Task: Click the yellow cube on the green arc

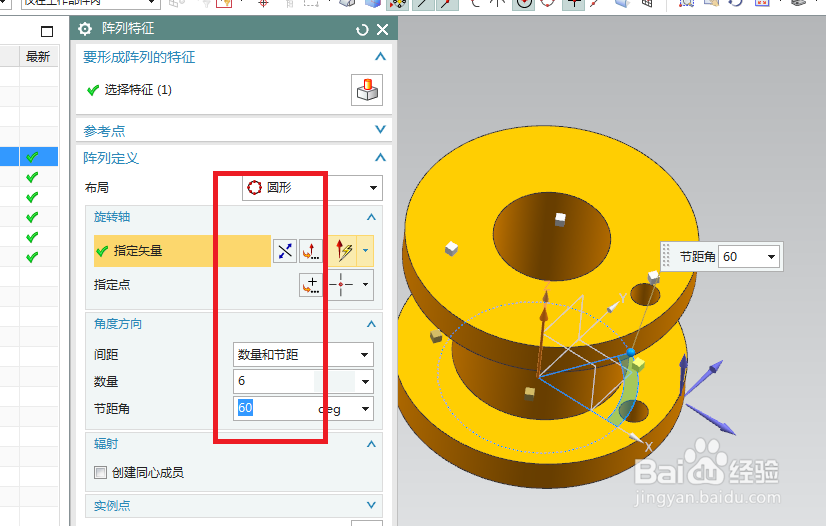Action: pyautogui.click(x=638, y=363)
